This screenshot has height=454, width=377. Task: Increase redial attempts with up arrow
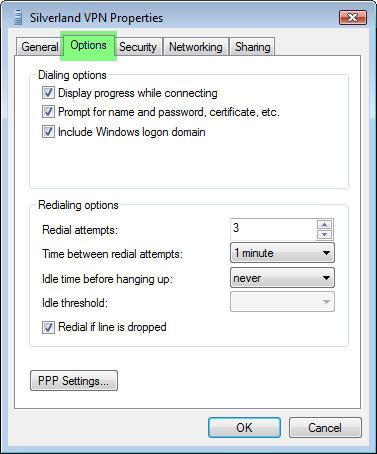pyautogui.click(x=324, y=224)
